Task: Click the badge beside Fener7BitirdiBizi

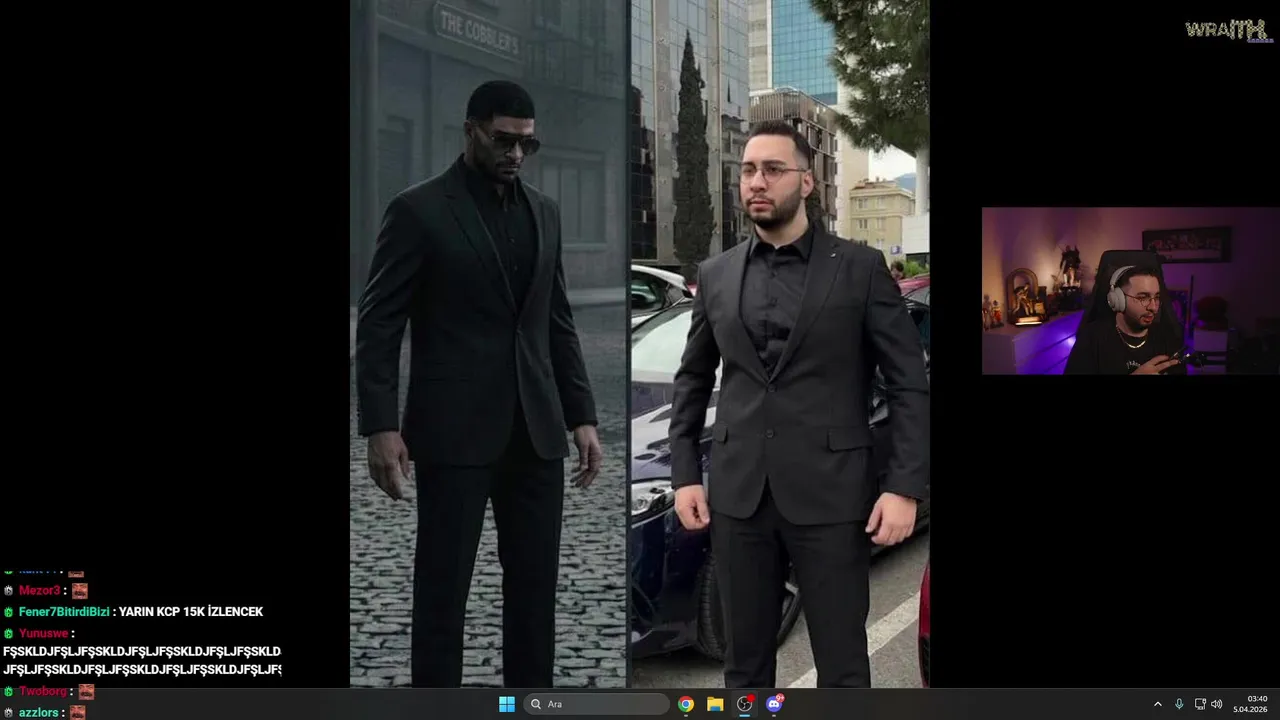Action: (9, 612)
